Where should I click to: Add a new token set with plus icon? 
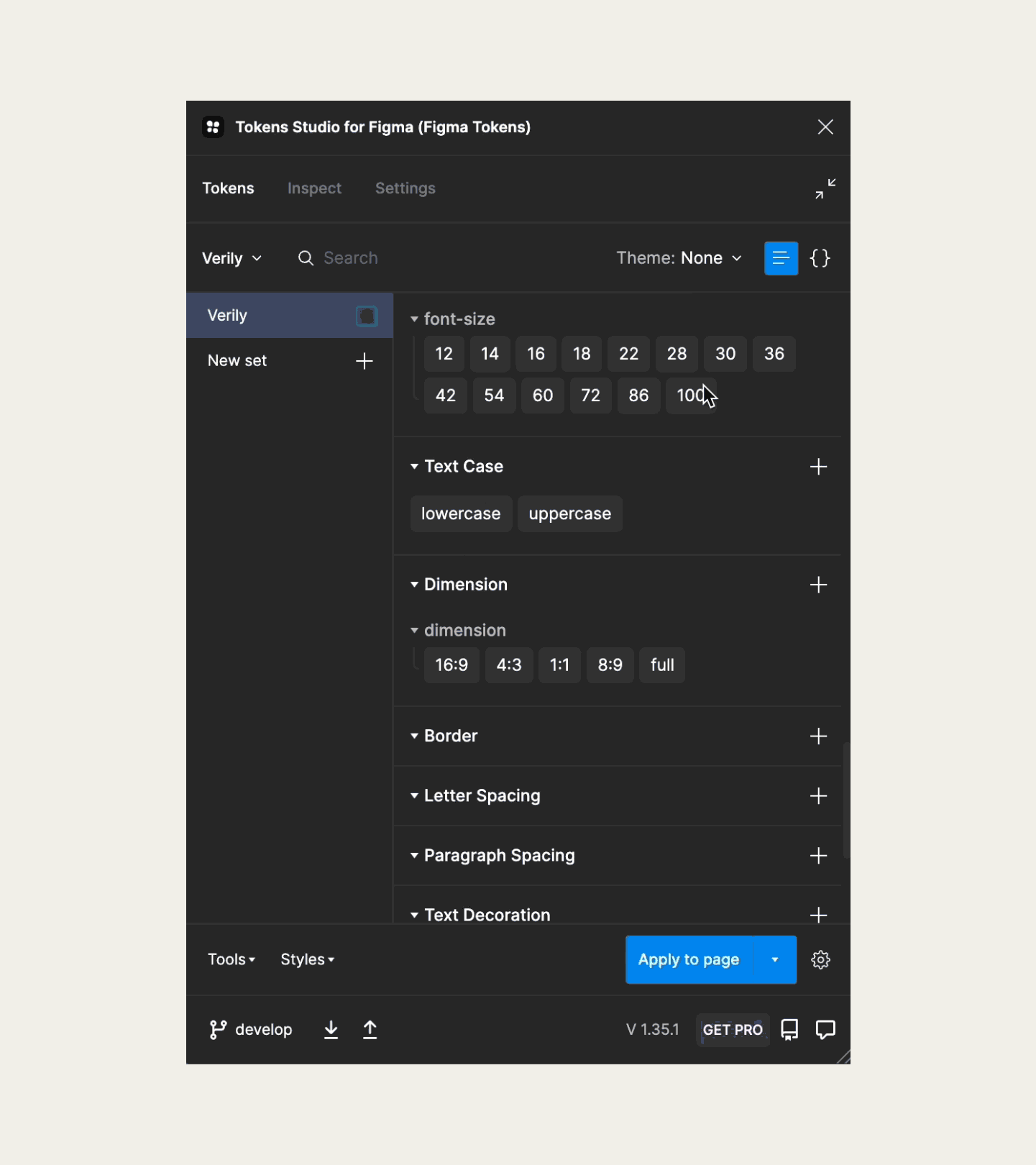click(x=365, y=361)
